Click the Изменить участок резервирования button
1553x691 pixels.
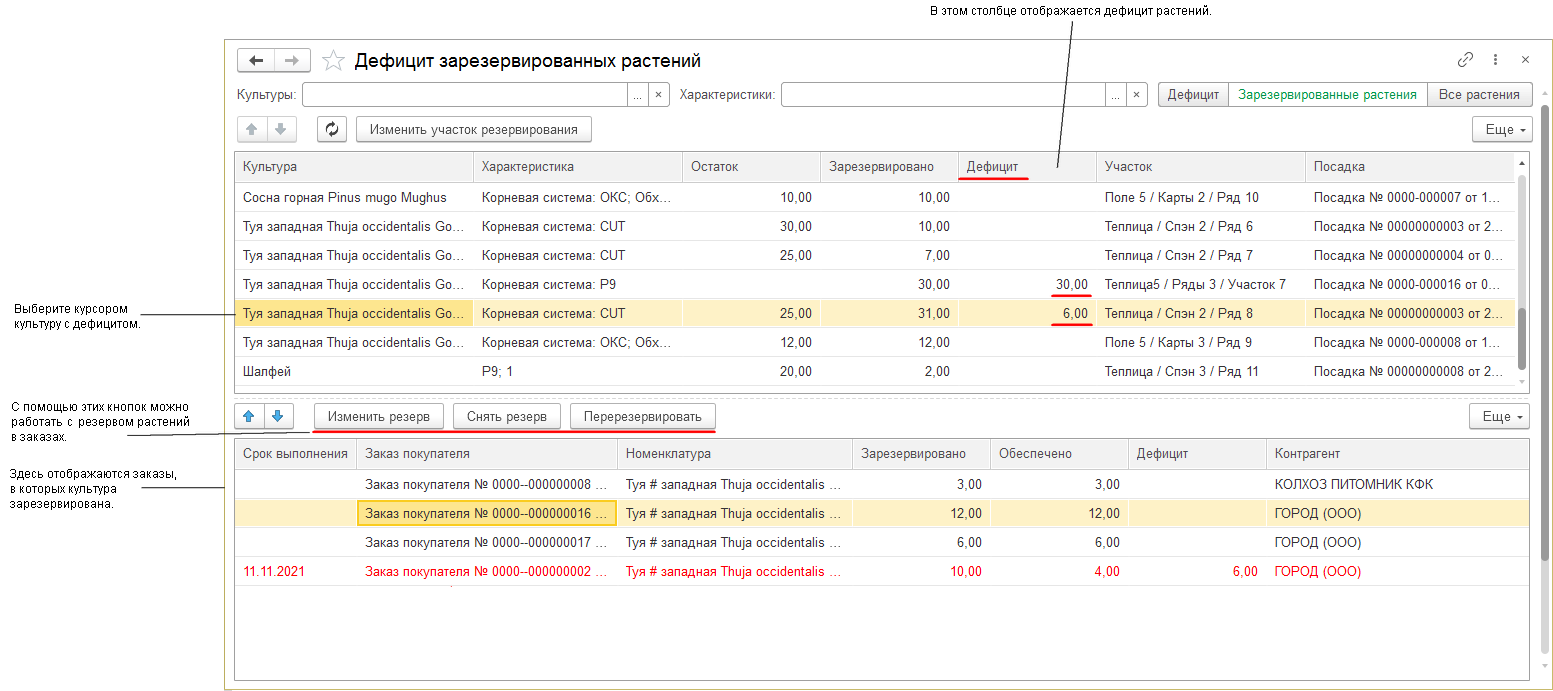[473, 129]
